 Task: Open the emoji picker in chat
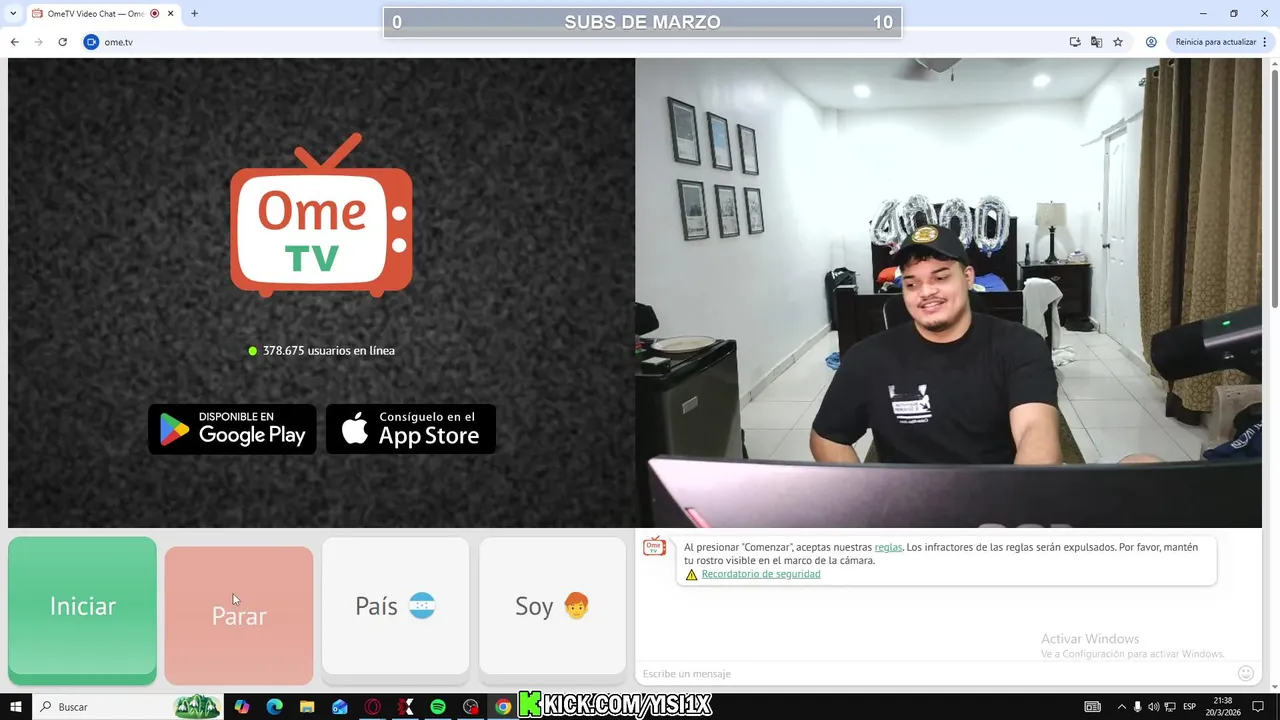point(1246,674)
